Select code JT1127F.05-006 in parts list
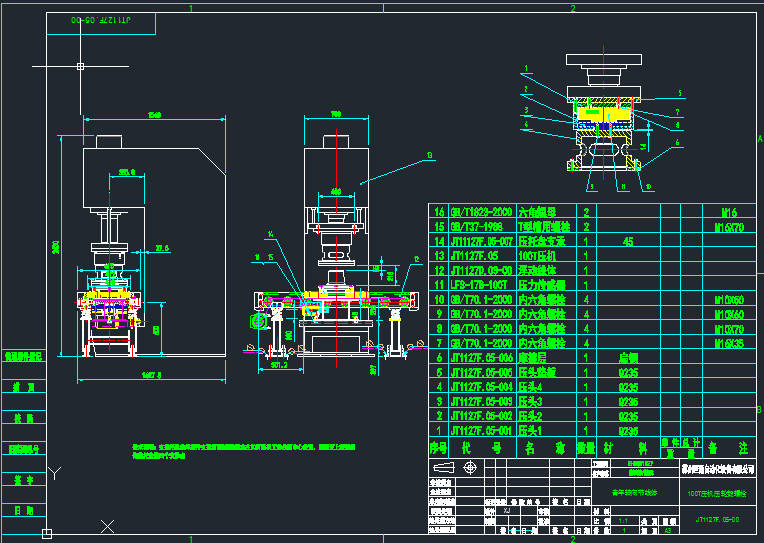The width and height of the screenshot is (764, 543). click(x=482, y=357)
